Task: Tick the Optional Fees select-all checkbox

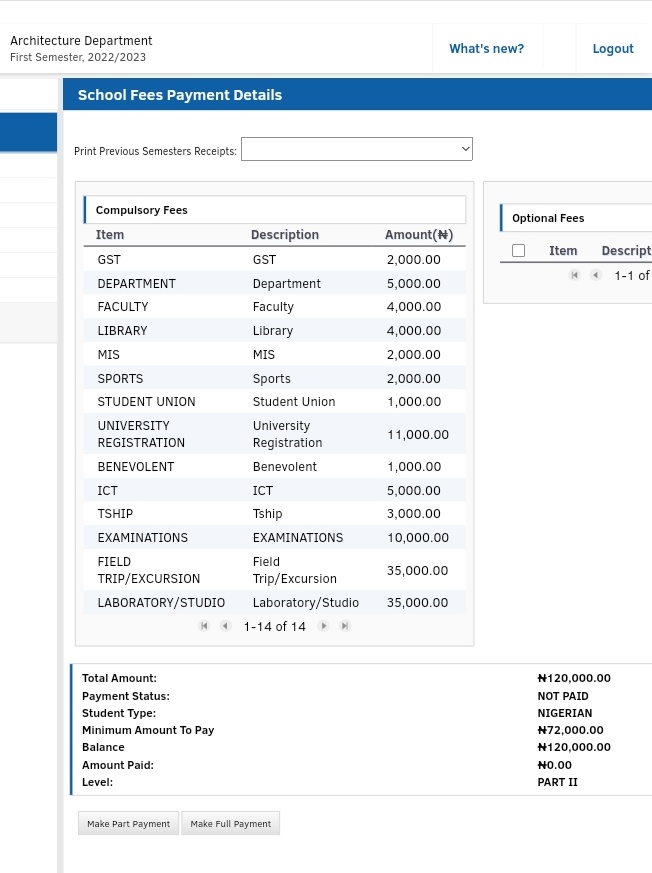Action: (518, 251)
